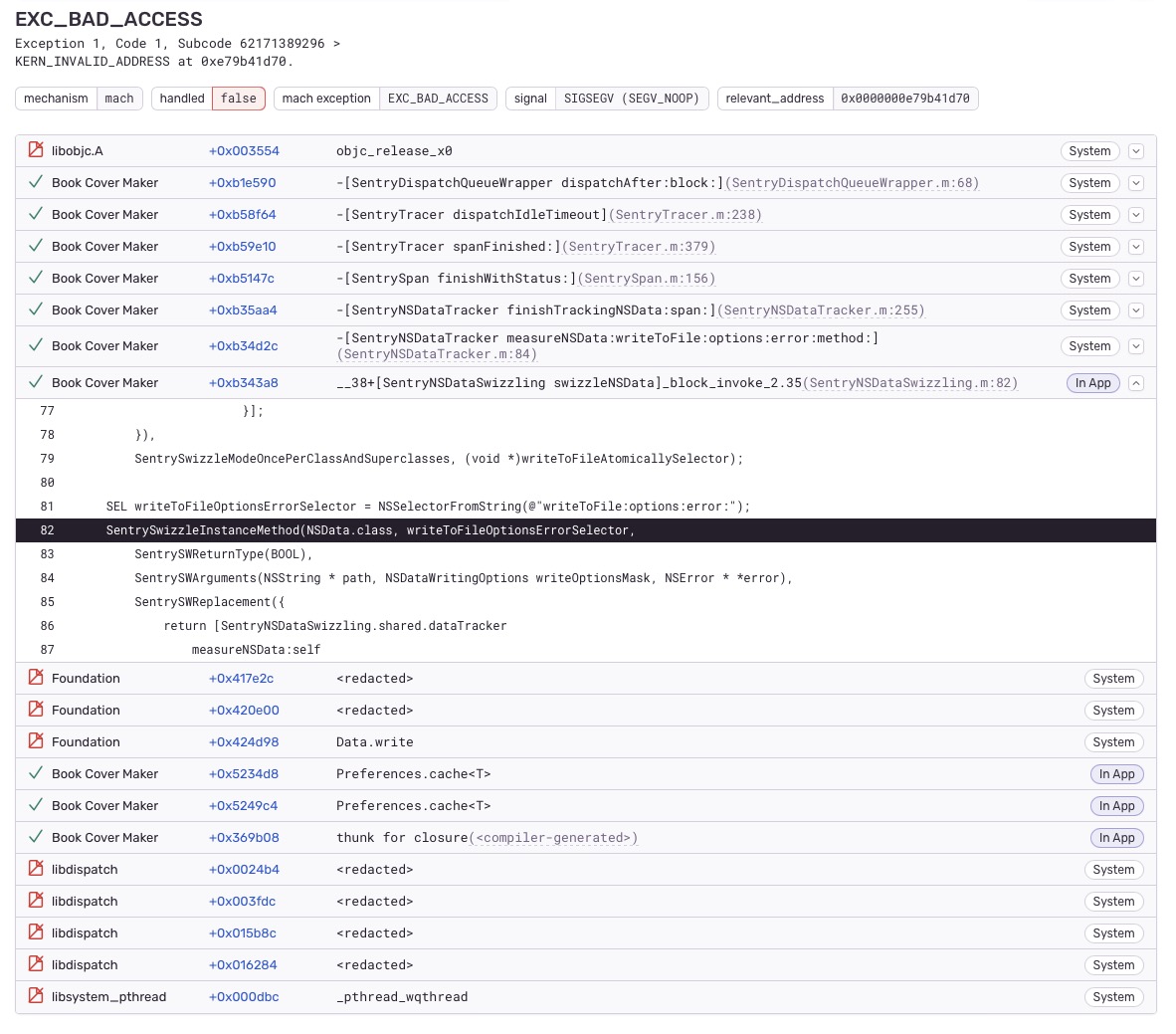Select the EXC_BAD_ACCESS mach exception tag
The width and height of the screenshot is (1176, 1034).
click(x=438, y=99)
